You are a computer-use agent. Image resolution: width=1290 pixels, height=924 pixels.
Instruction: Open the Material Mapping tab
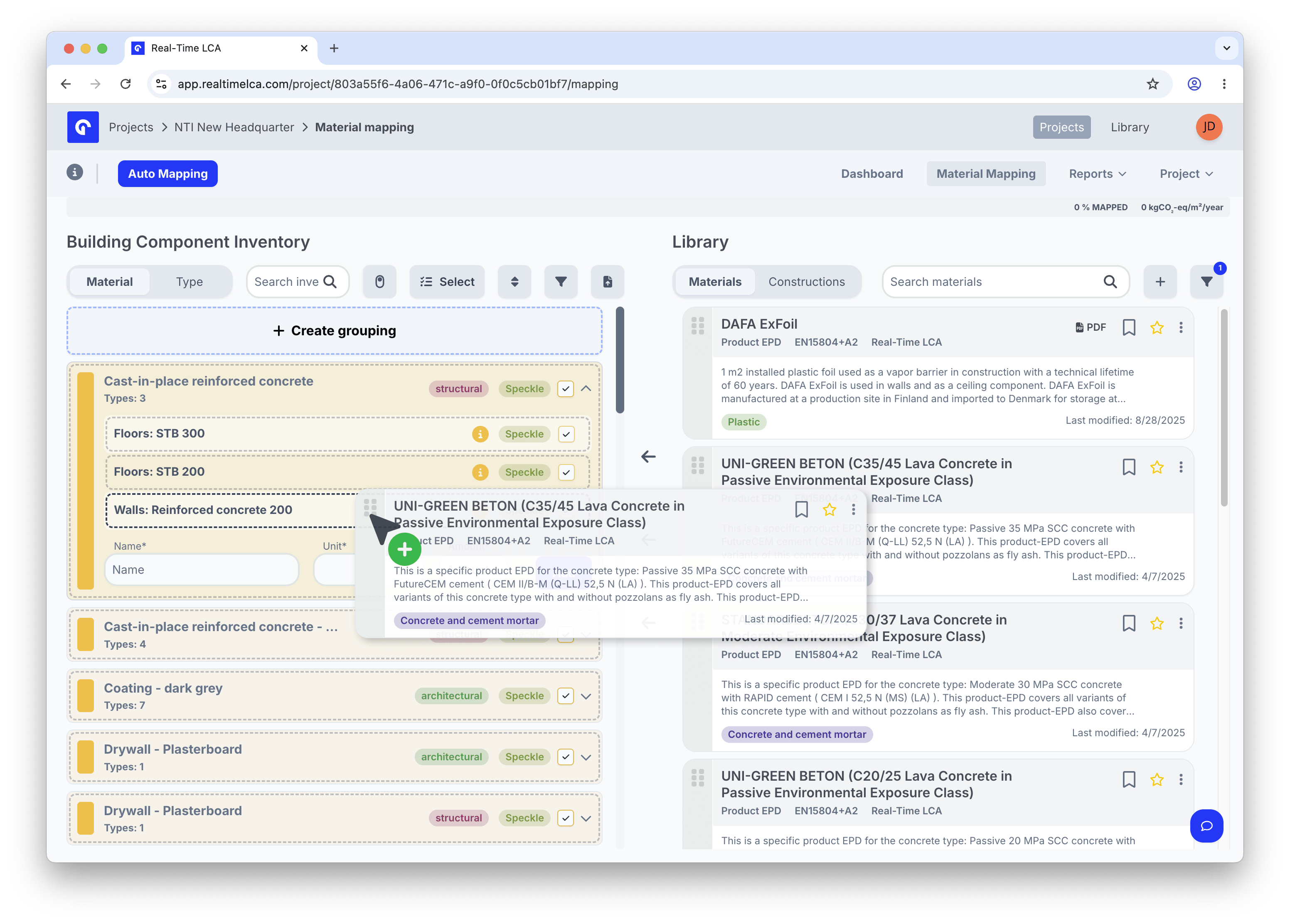click(986, 173)
